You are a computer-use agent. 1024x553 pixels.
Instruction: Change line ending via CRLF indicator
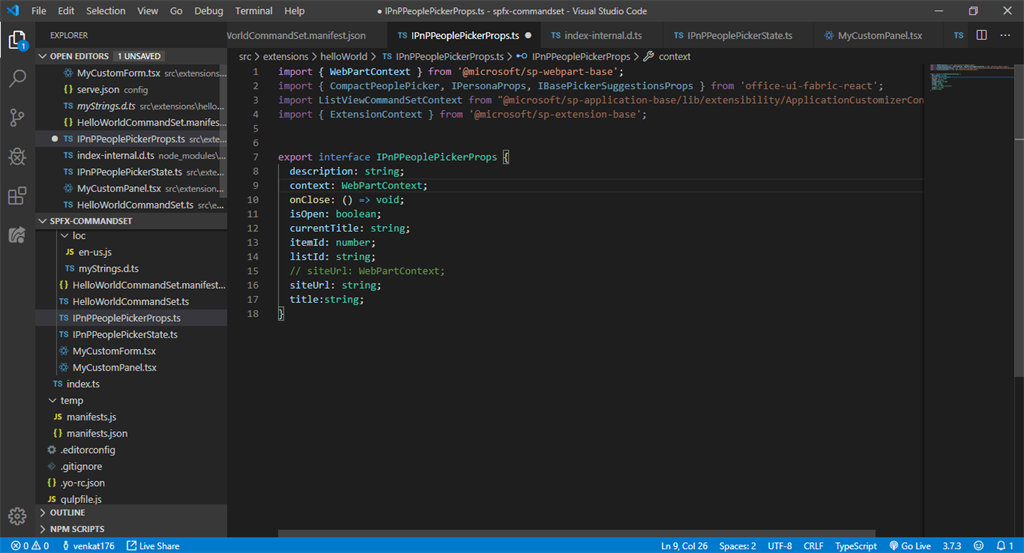(813, 546)
